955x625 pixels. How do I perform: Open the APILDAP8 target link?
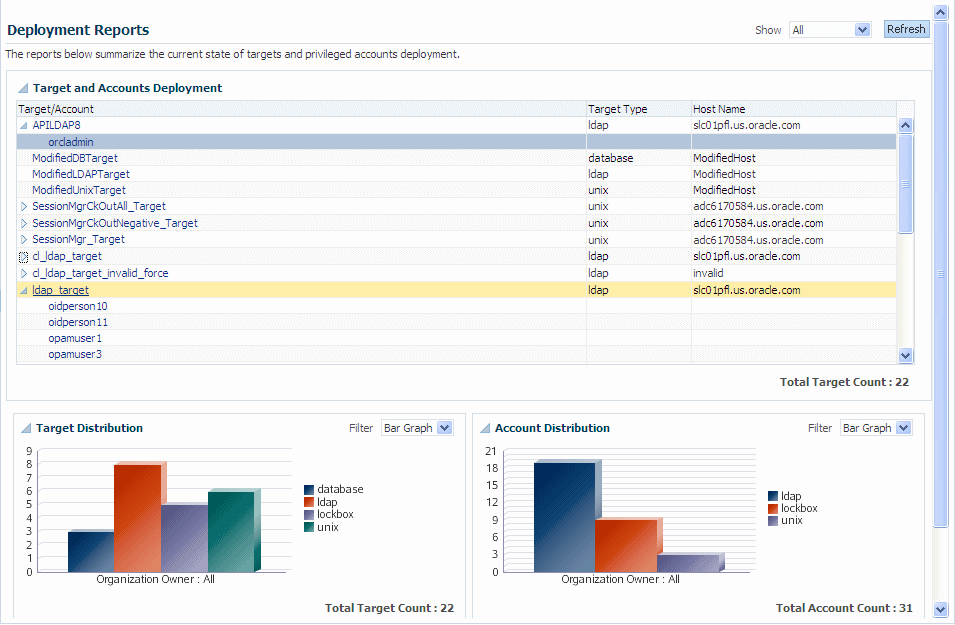point(56,125)
